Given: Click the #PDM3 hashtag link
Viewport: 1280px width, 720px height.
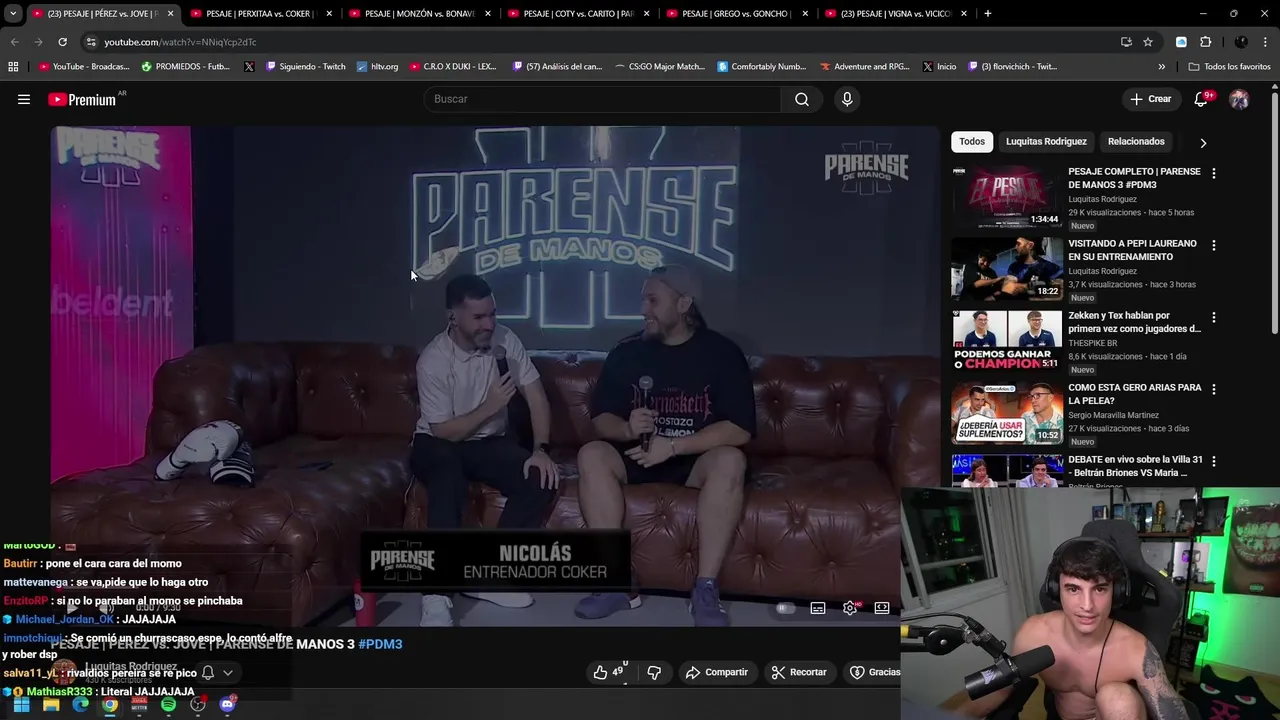Looking at the screenshot, I should [380, 644].
